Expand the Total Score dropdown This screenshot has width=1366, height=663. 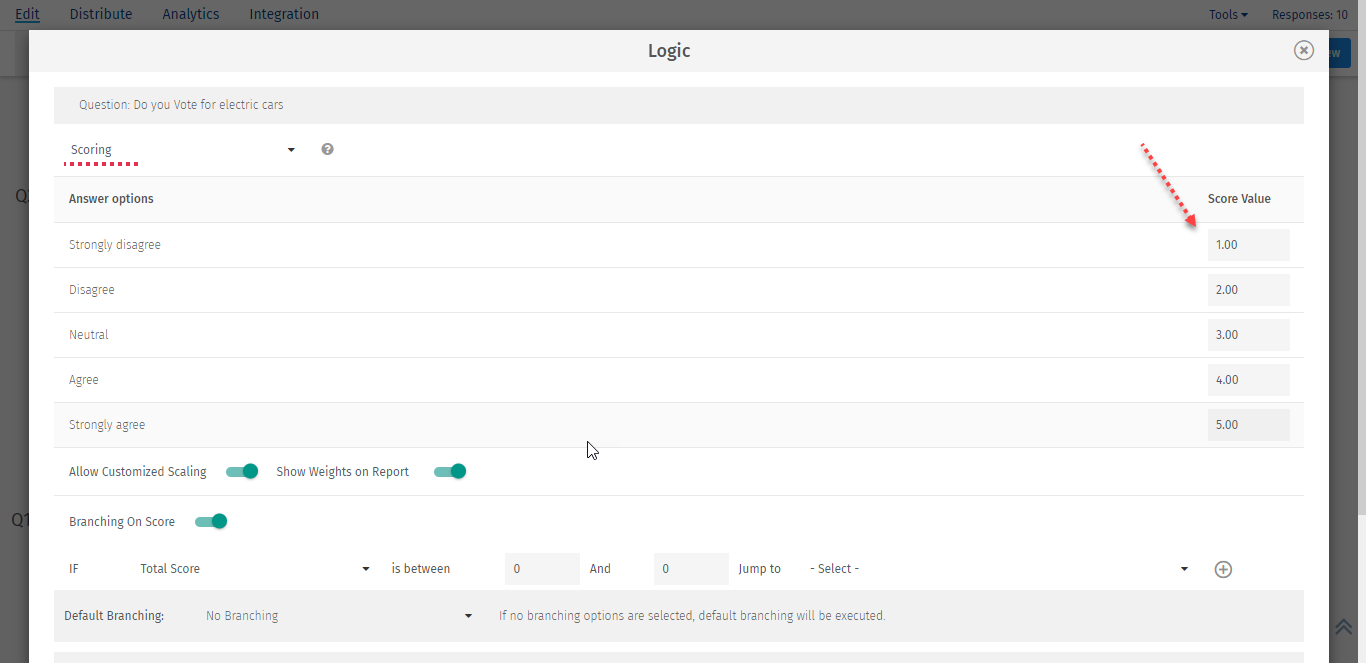click(255, 568)
